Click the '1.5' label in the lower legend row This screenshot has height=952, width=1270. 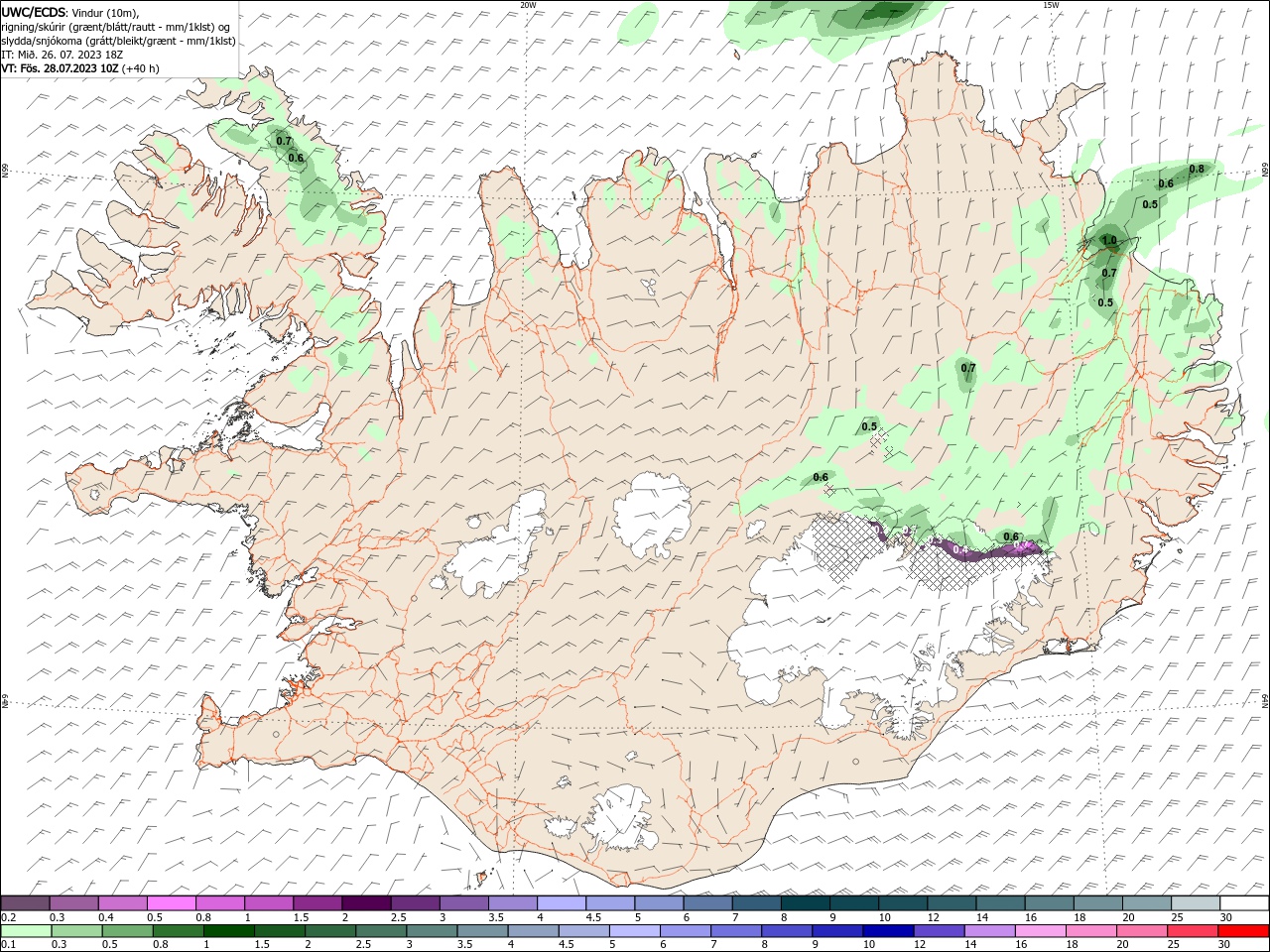point(262,945)
